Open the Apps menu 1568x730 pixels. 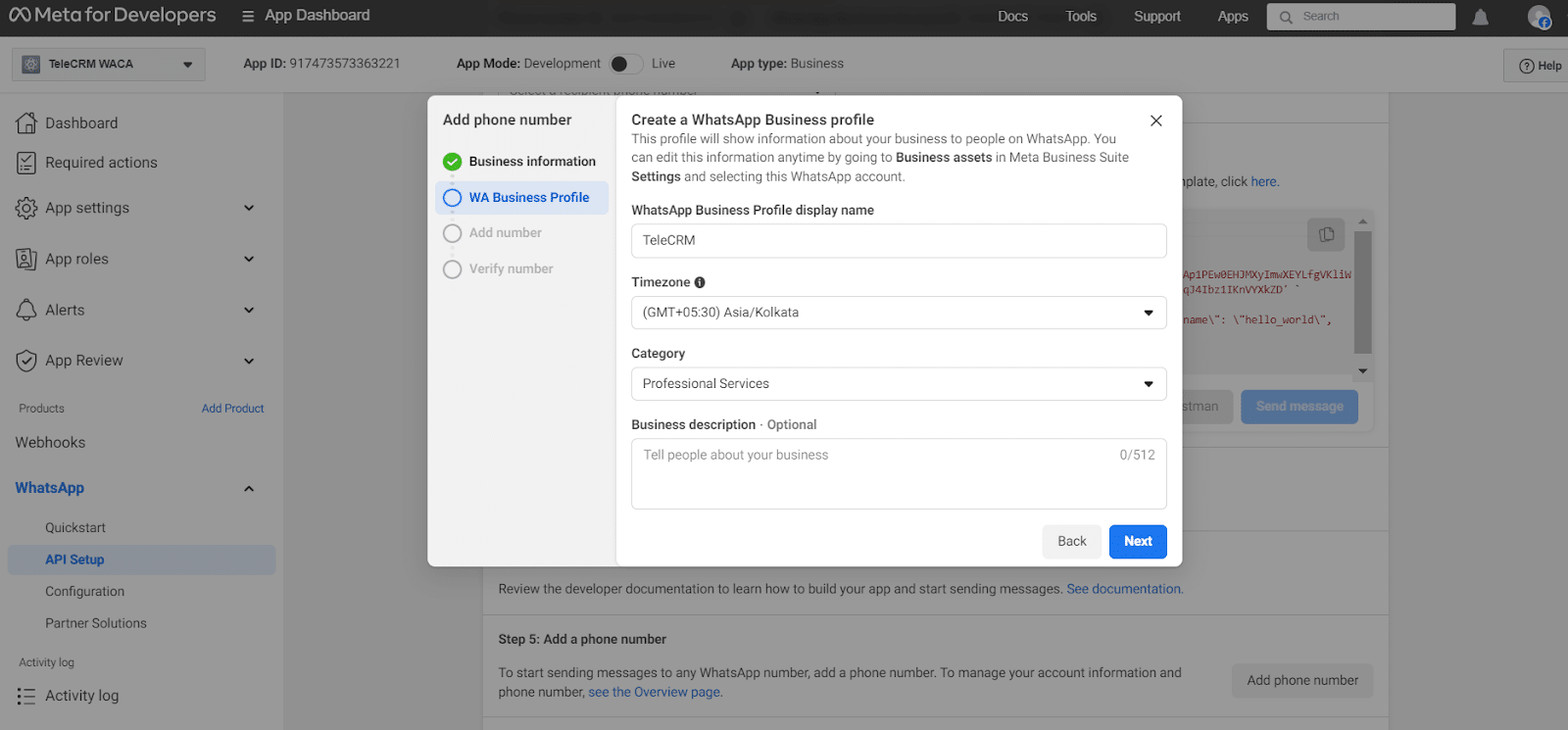pyautogui.click(x=1233, y=17)
